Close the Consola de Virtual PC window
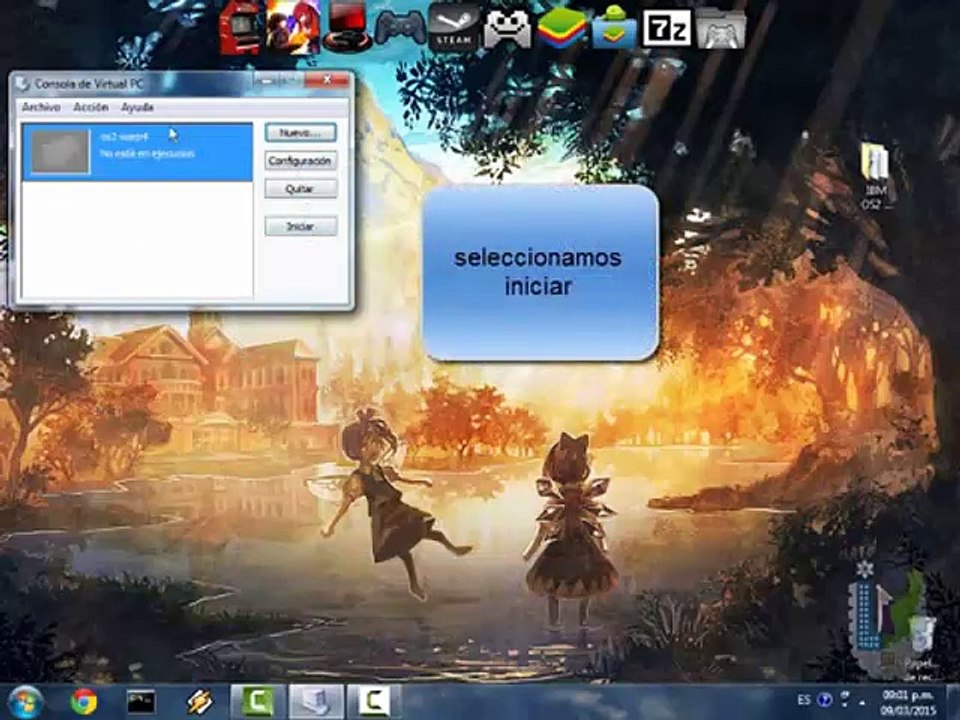The height and width of the screenshot is (720, 960). [x=327, y=80]
